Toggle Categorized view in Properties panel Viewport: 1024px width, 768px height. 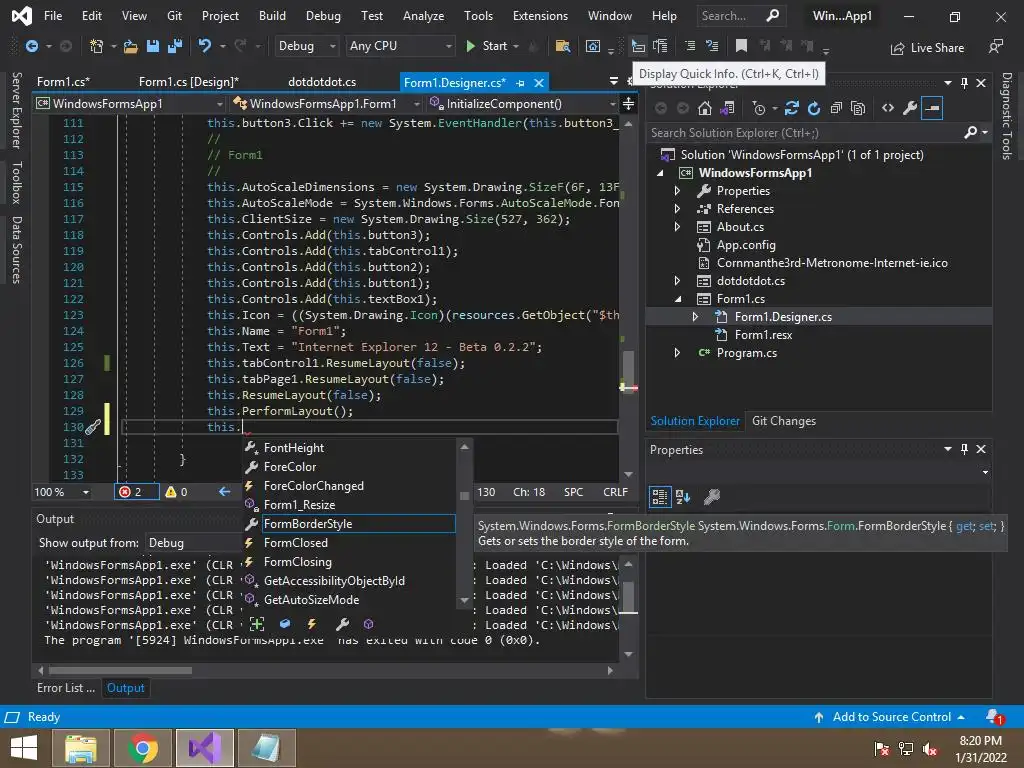click(x=660, y=496)
